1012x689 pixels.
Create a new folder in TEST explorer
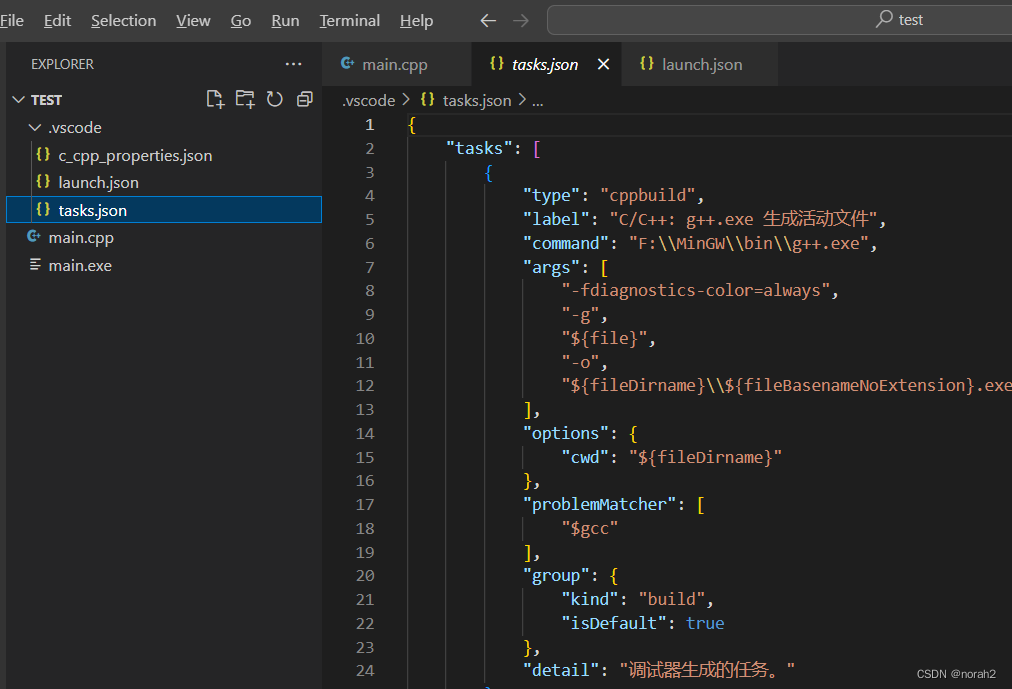point(245,99)
